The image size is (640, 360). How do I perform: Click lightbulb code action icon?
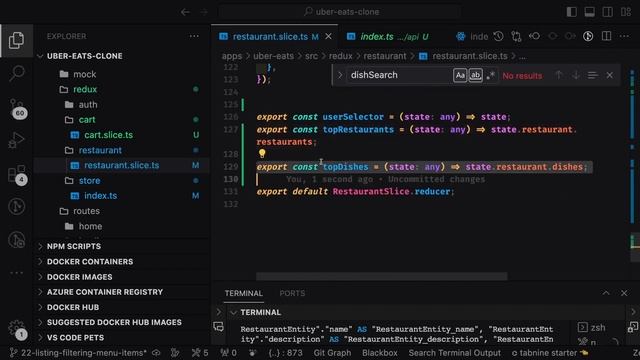point(262,153)
